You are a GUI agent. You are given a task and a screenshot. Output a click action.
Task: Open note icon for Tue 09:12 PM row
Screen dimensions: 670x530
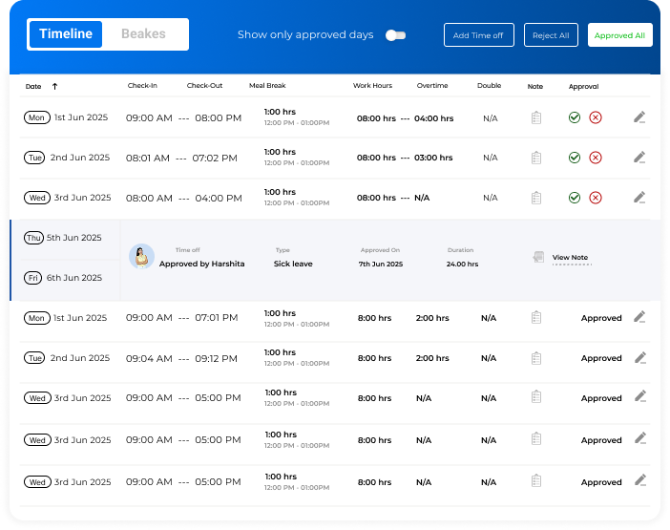pyautogui.click(x=536, y=358)
